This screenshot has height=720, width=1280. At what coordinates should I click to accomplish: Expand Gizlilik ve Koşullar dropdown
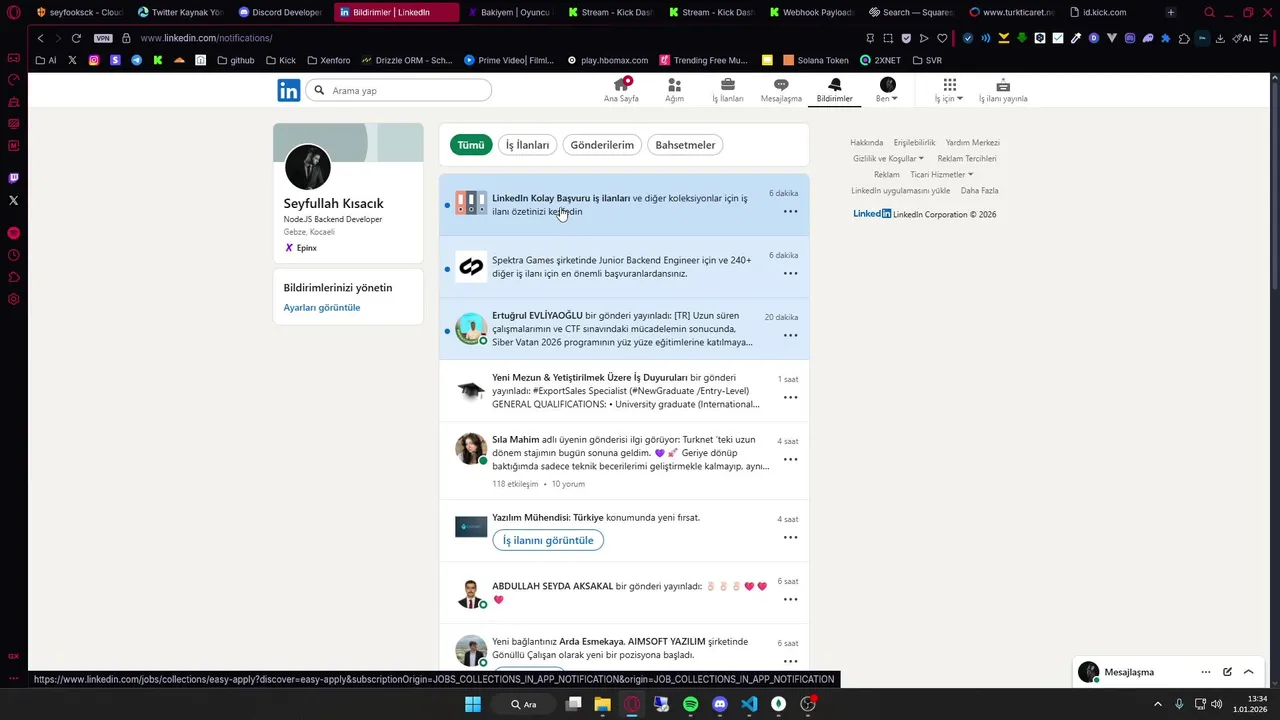pos(888,158)
